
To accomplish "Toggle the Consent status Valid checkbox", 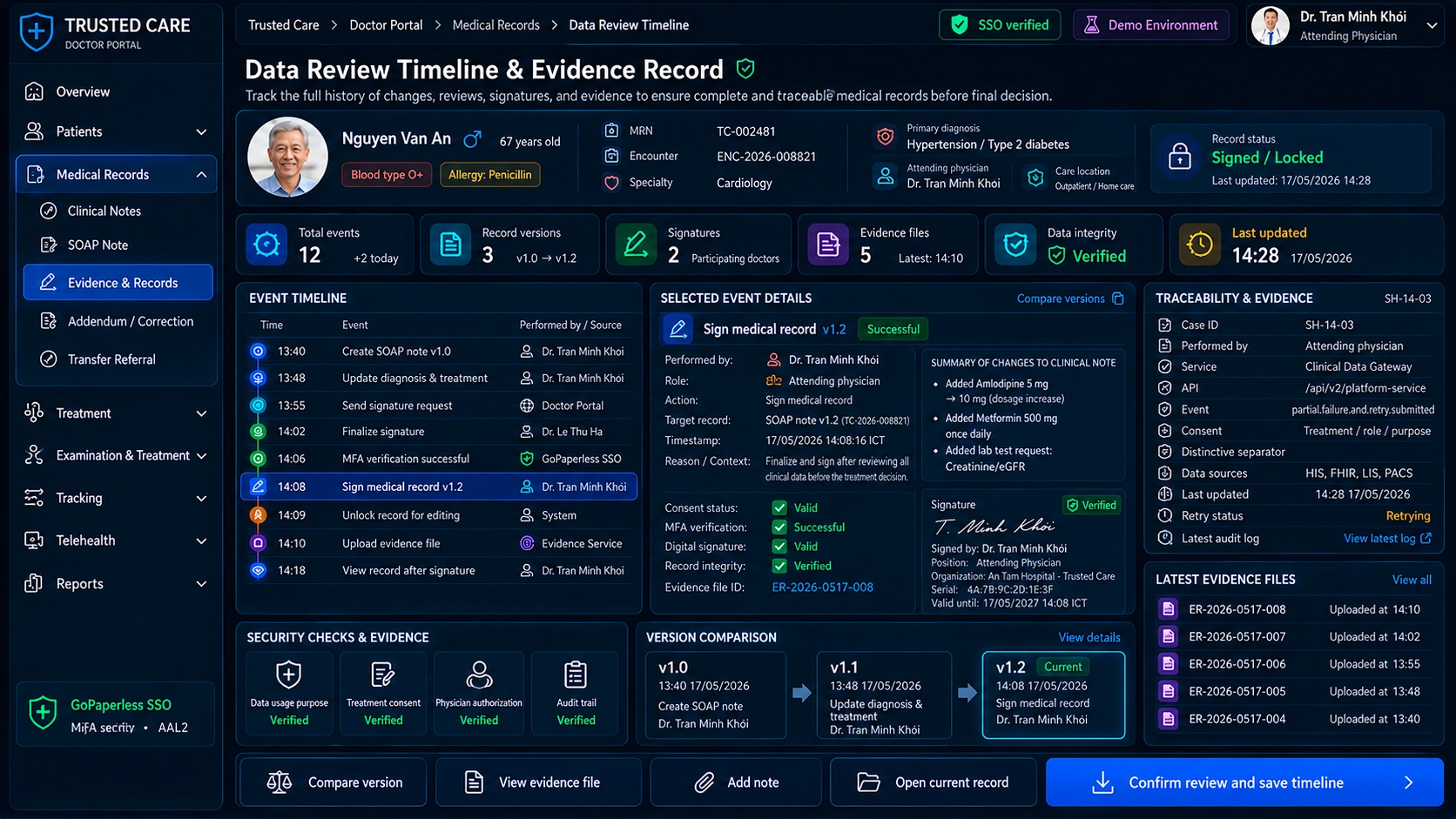I will [x=779, y=507].
